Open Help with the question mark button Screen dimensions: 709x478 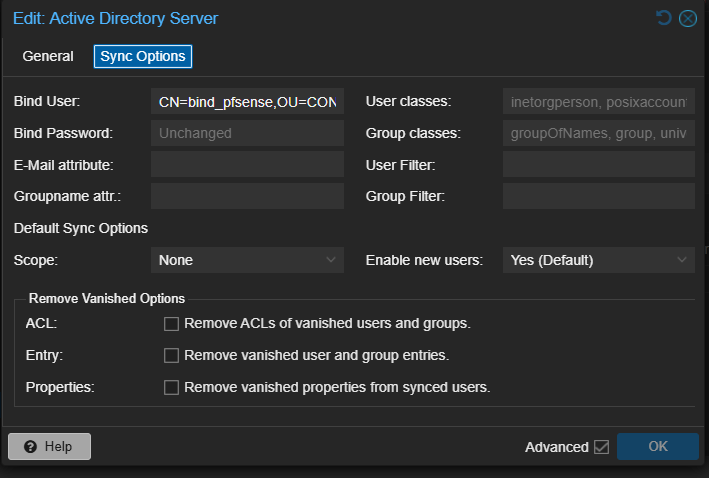(49, 447)
